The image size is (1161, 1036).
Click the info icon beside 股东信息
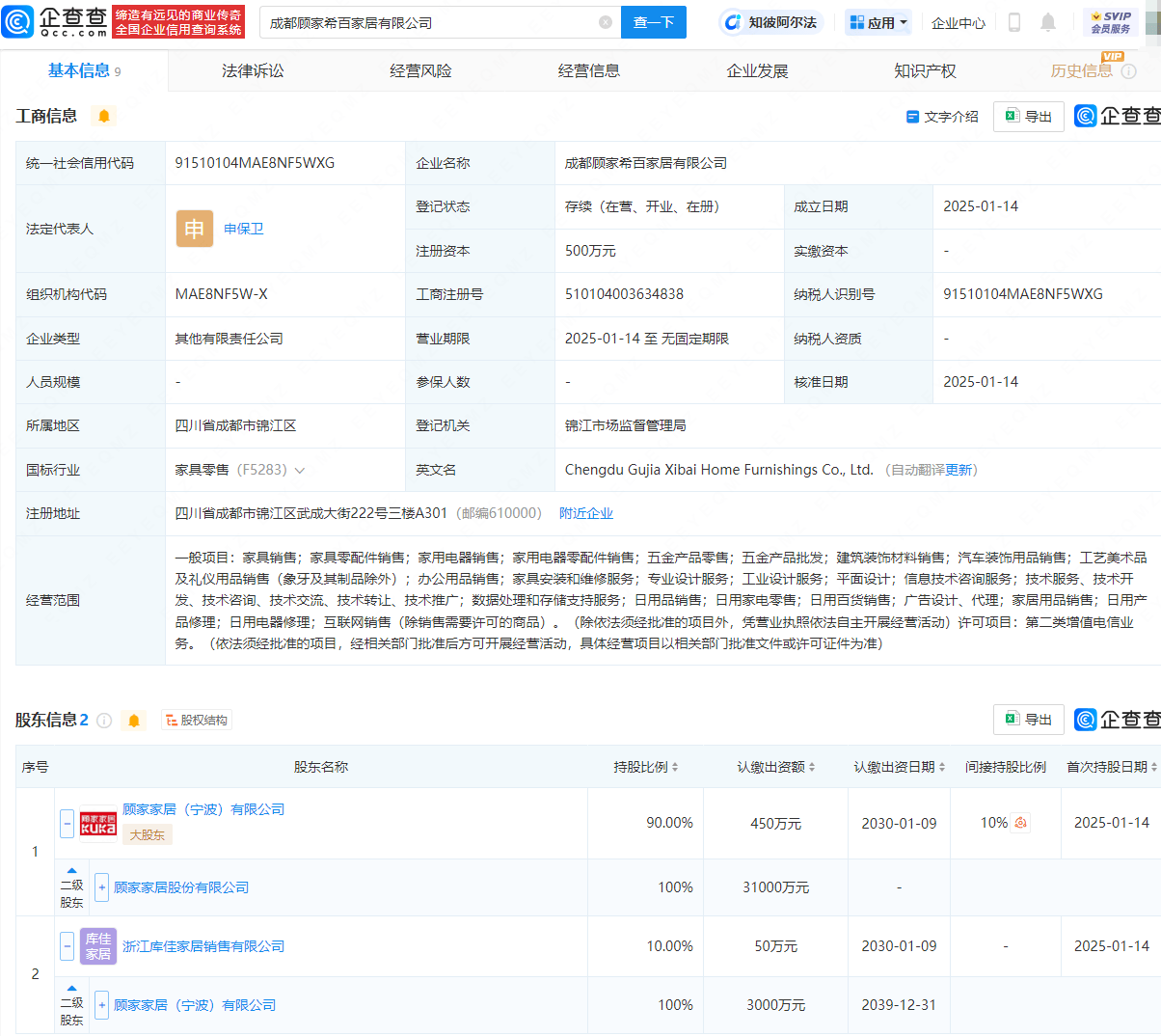click(x=104, y=721)
